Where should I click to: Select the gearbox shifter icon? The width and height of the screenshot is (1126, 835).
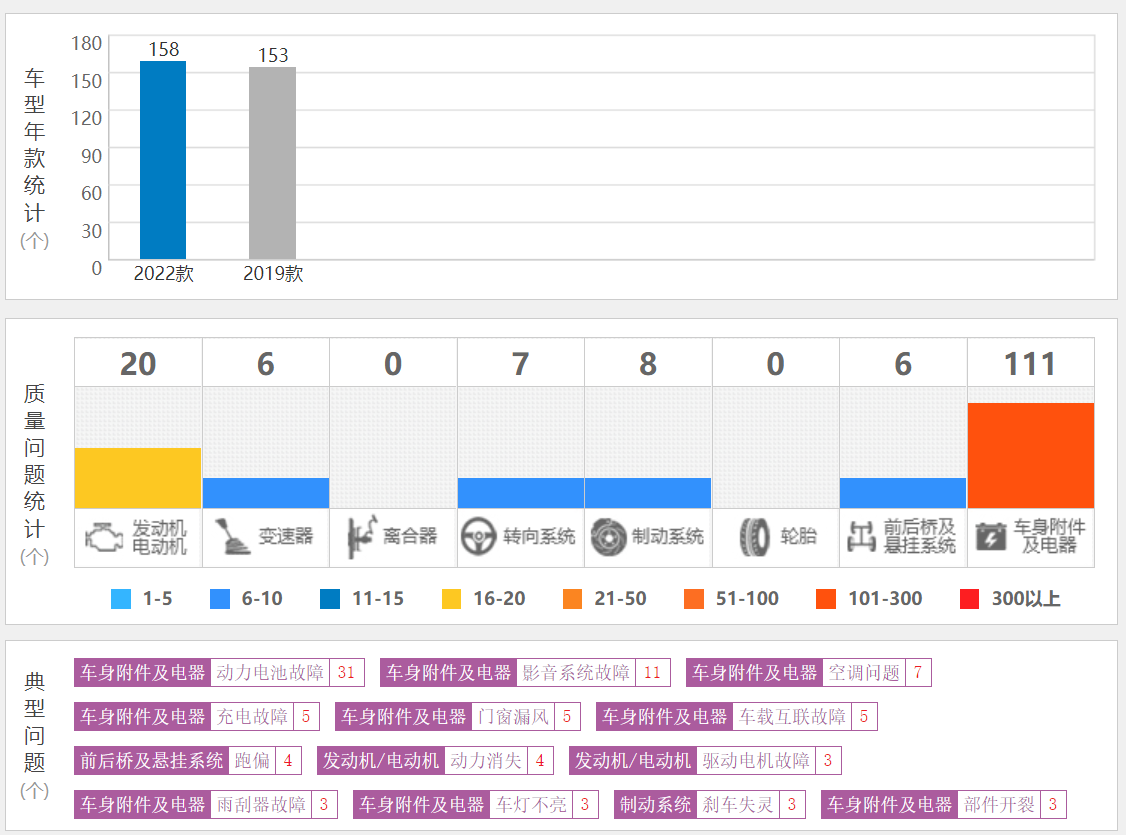[x=231, y=537]
